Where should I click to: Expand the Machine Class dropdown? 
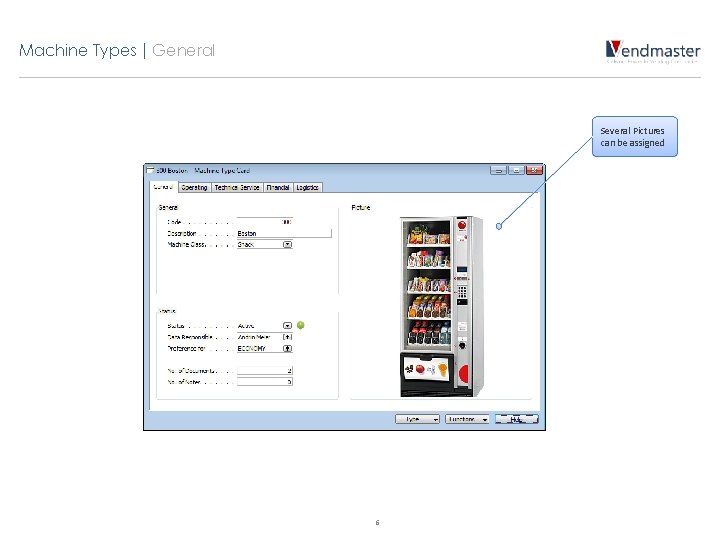click(x=287, y=244)
